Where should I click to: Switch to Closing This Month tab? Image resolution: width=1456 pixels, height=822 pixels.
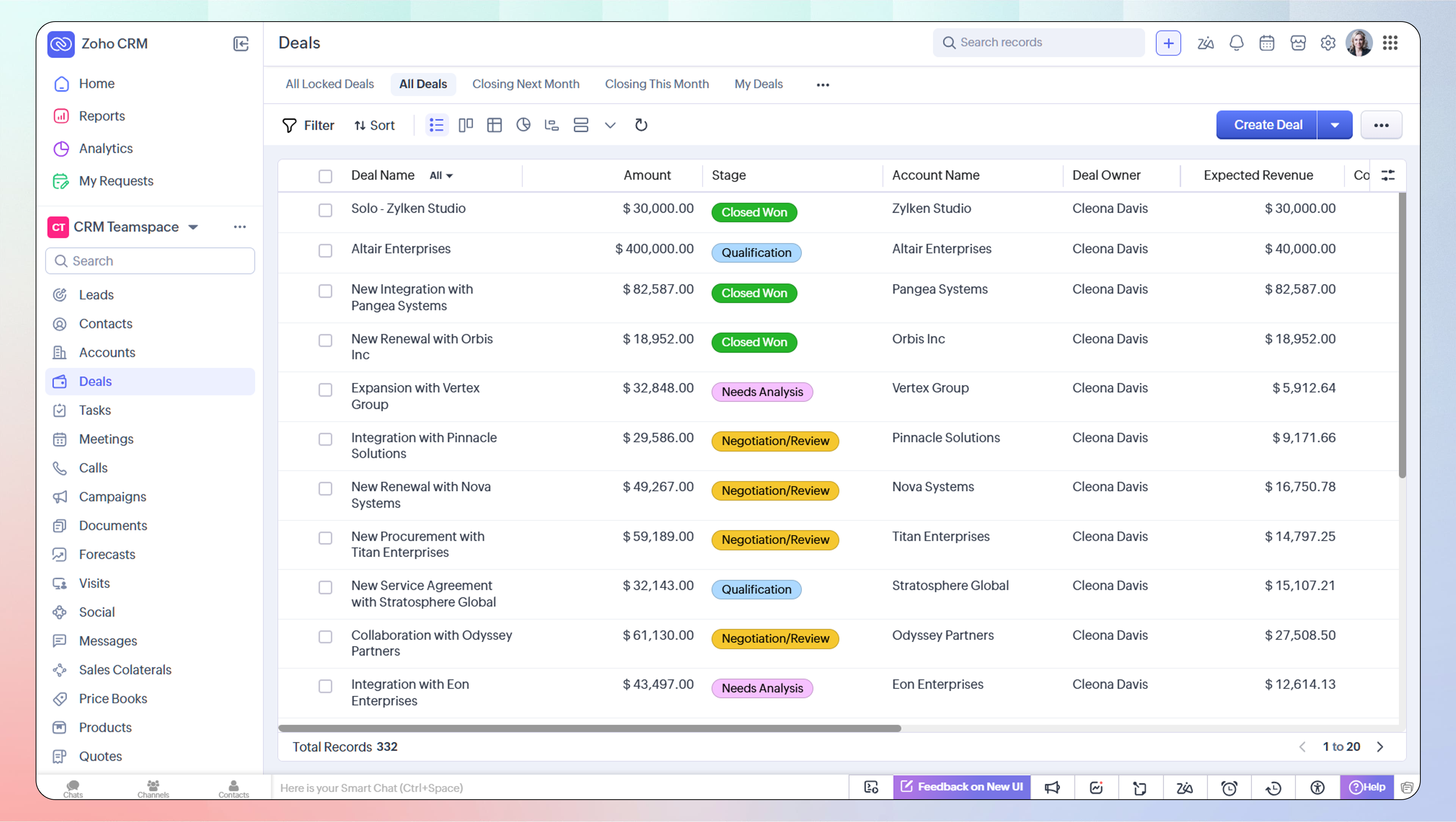click(656, 84)
